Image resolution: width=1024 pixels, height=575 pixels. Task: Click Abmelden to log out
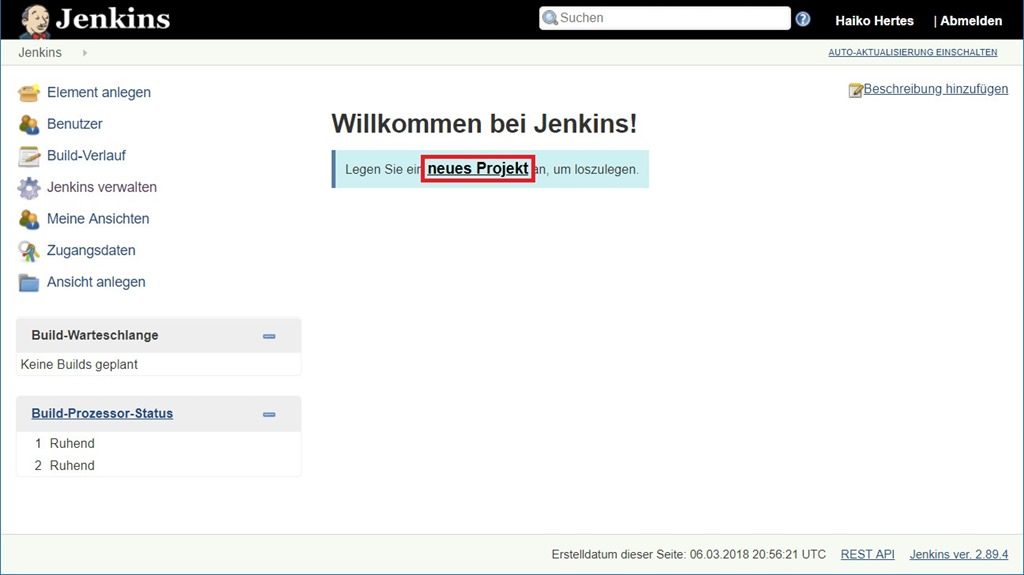pyautogui.click(x=970, y=20)
